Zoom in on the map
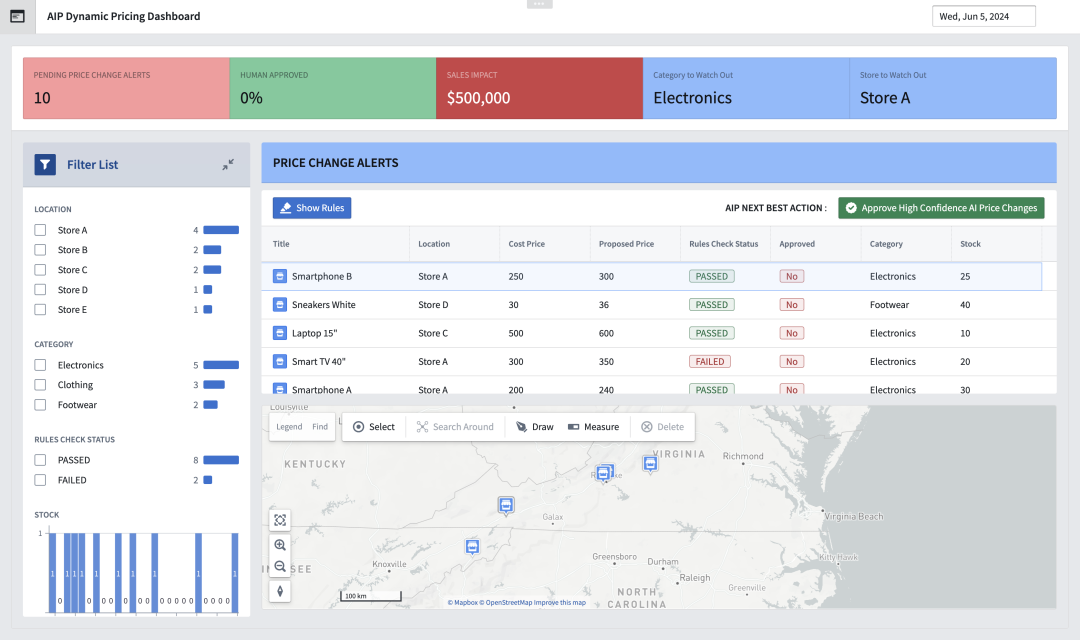Screen dimensions: 1080x640 [280, 545]
